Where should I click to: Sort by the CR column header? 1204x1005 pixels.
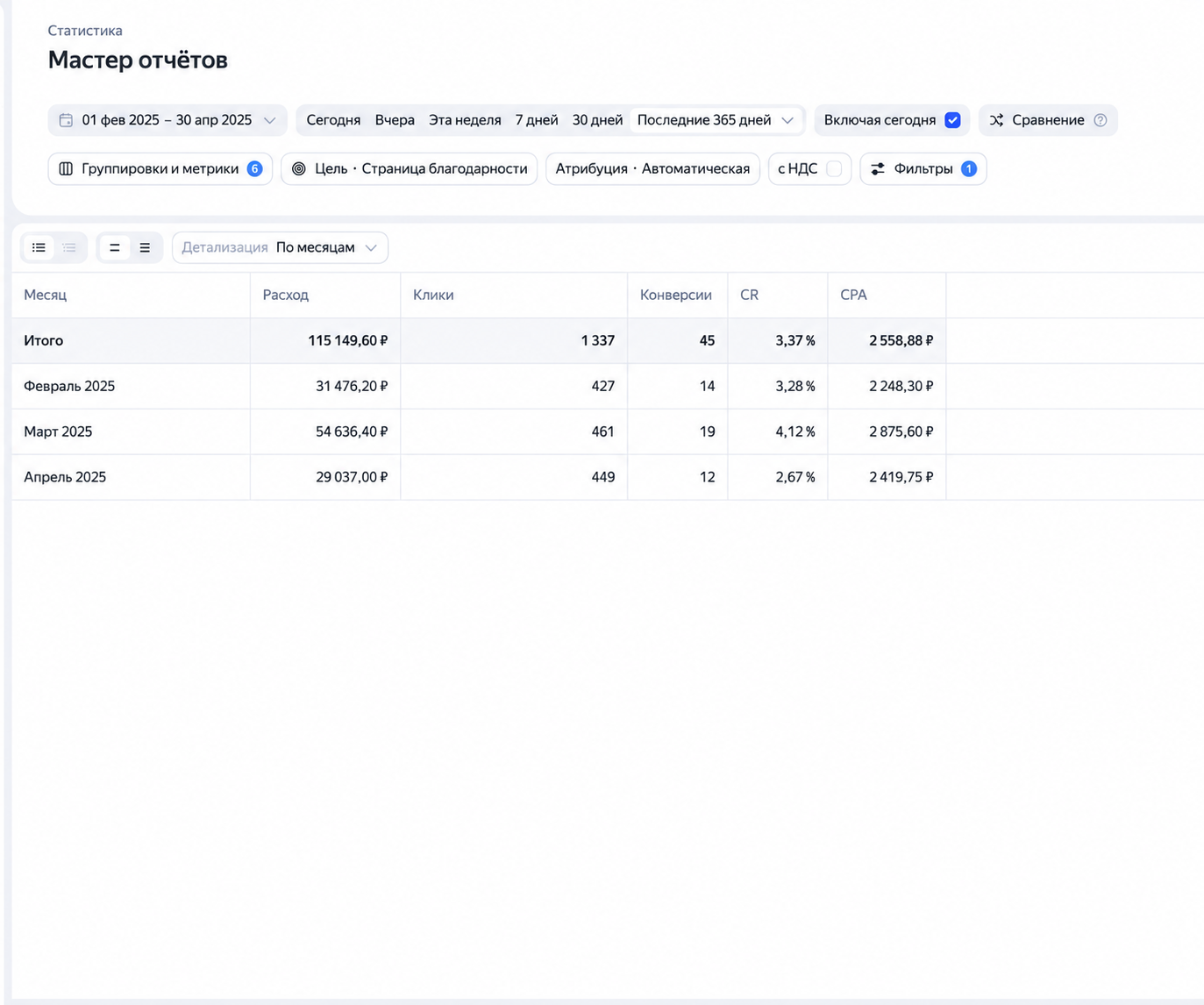pos(749,295)
